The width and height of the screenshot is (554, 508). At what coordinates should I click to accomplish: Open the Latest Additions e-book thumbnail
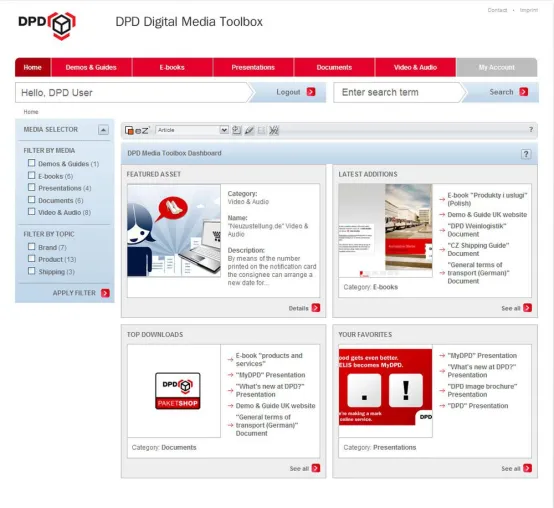[x=385, y=230]
